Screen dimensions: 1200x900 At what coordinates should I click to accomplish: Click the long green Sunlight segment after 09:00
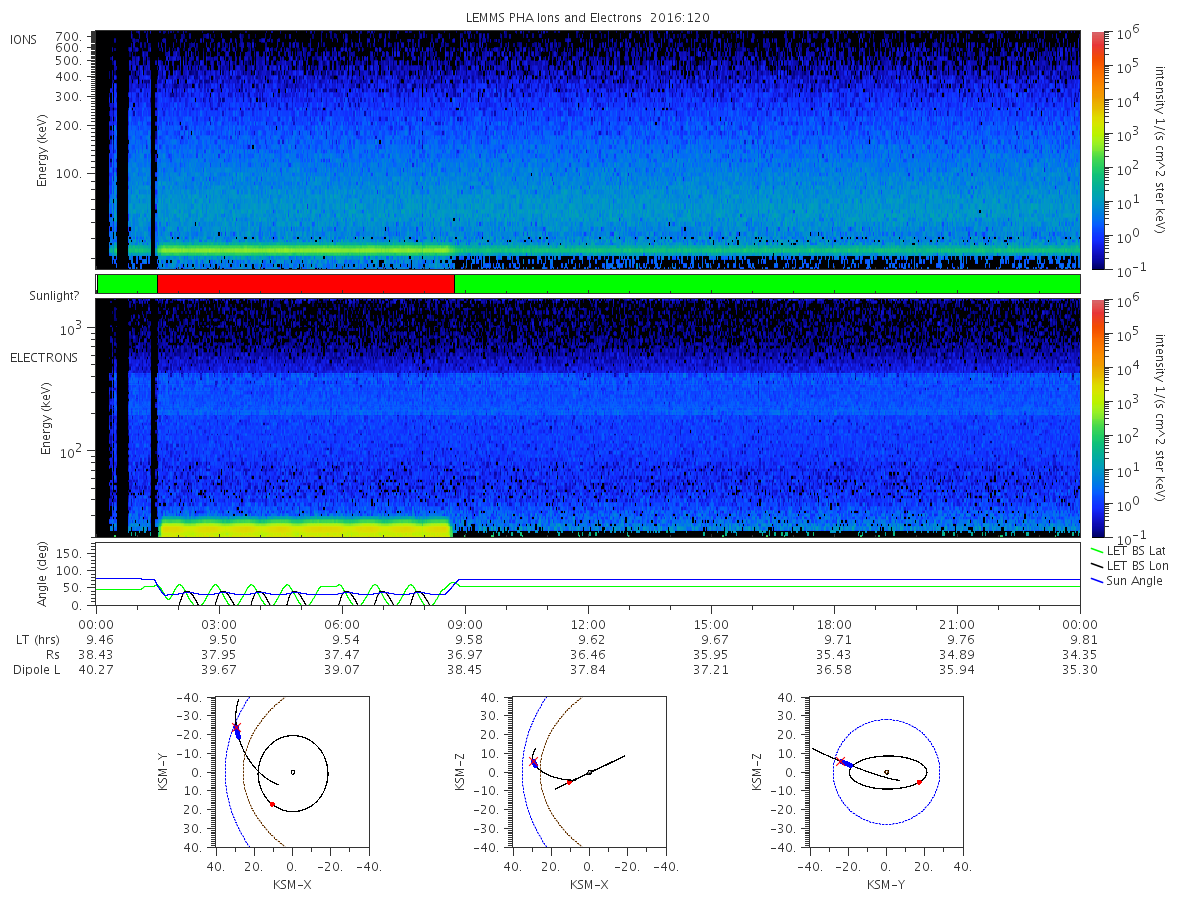pyautogui.click(x=767, y=284)
